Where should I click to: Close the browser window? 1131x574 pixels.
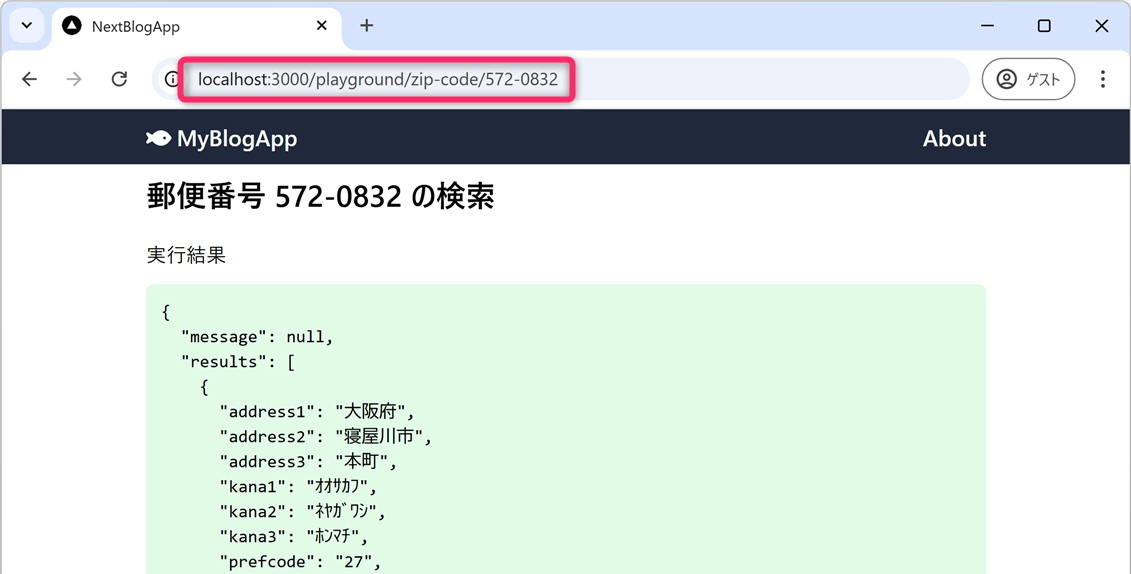[1101, 26]
